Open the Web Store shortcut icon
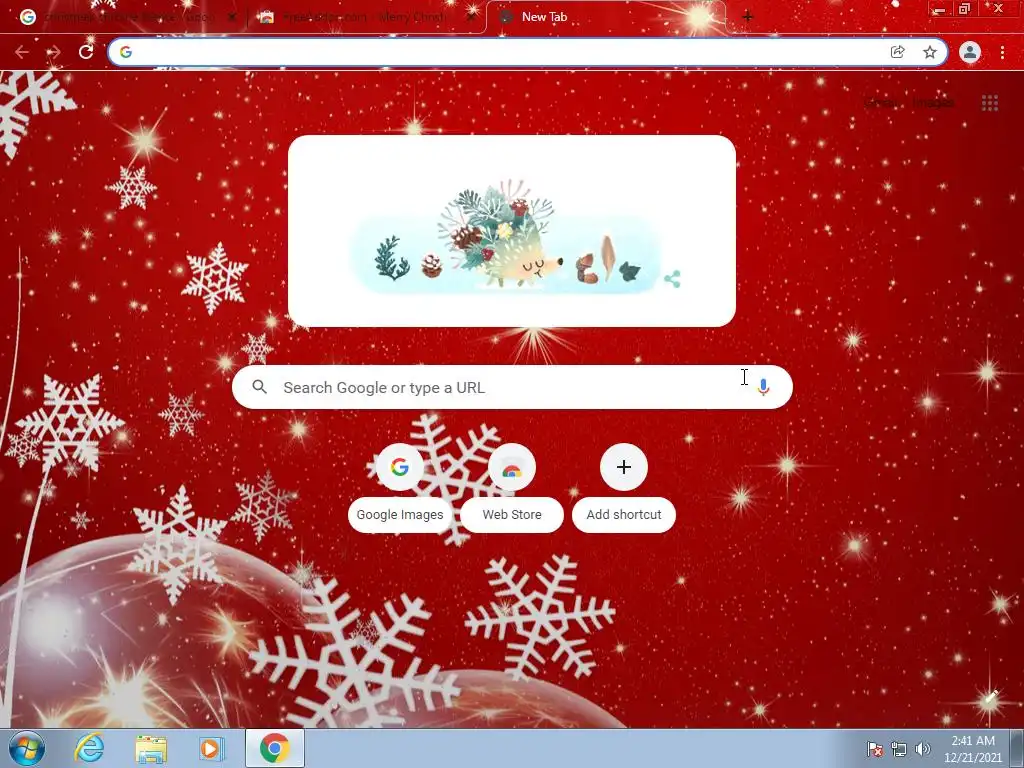1024x768 pixels. pos(512,467)
